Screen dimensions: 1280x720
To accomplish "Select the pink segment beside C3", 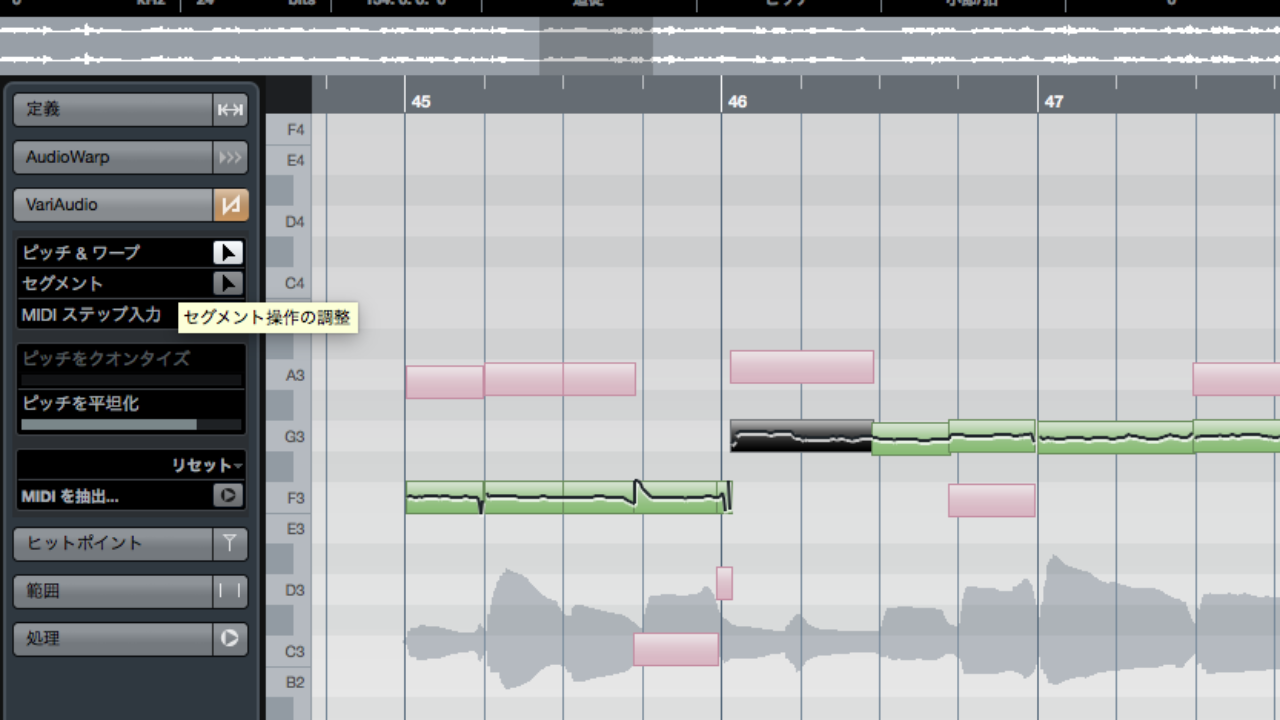I will point(676,649).
